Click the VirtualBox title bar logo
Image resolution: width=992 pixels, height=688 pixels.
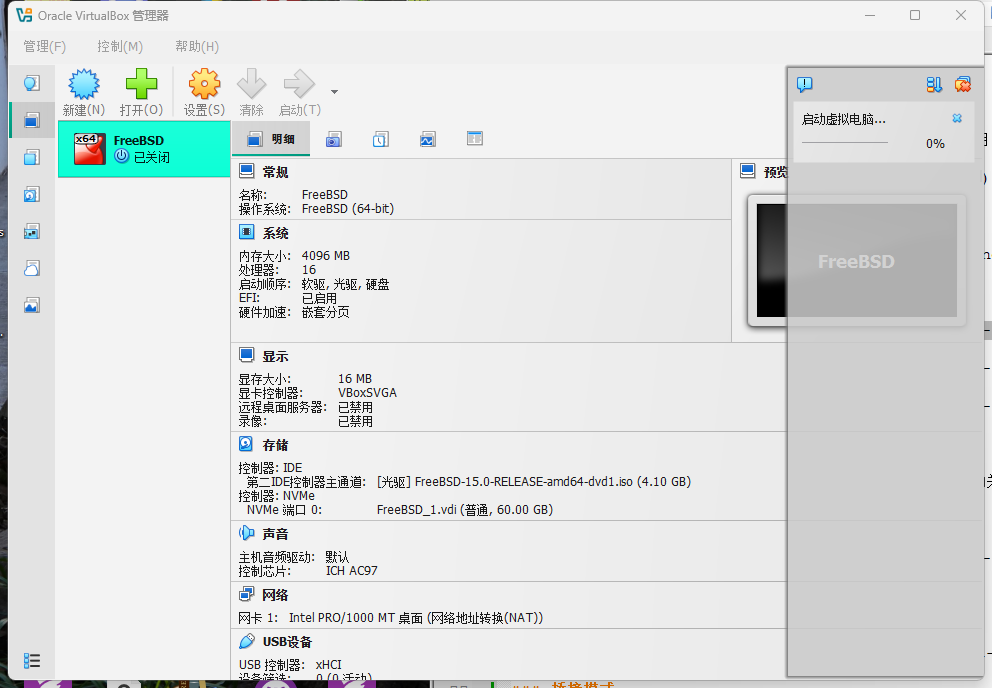24,15
